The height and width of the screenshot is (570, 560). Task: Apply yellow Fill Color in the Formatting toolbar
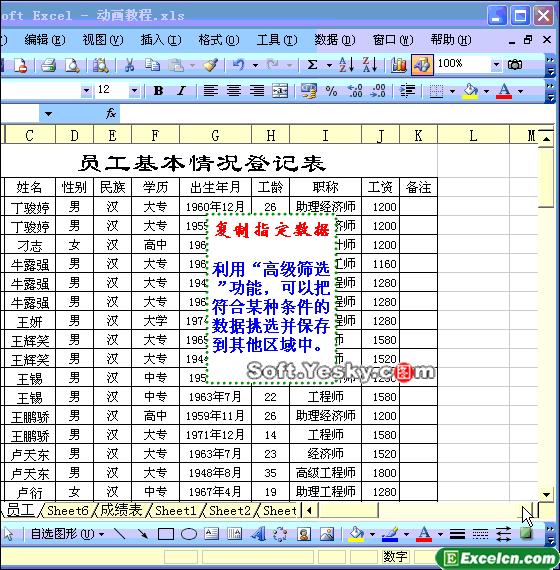coord(470,91)
